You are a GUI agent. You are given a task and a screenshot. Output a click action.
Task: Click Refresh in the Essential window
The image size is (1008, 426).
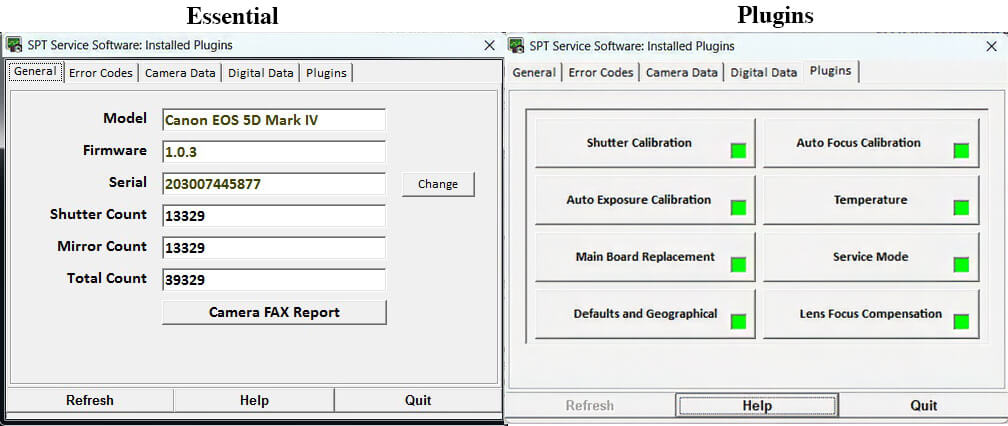pos(90,400)
